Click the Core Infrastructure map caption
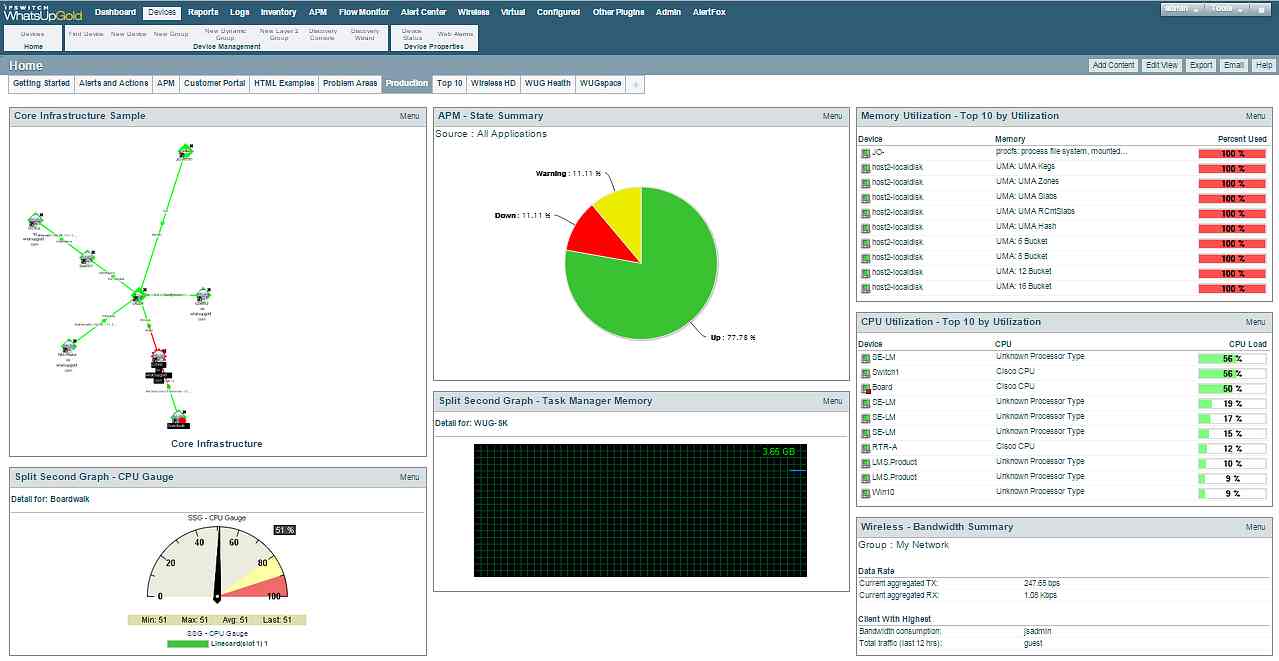1279x661 pixels. (x=217, y=444)
